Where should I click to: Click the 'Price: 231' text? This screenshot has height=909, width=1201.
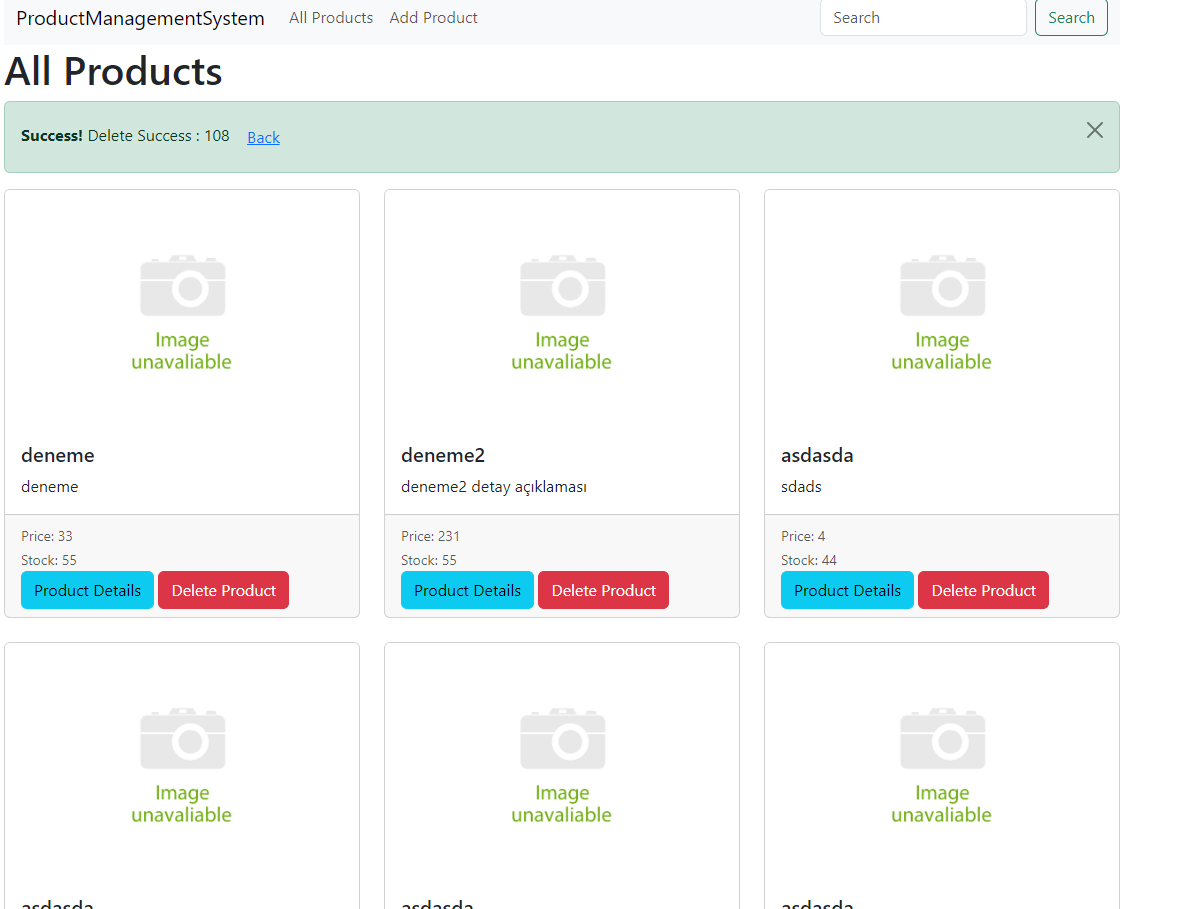click(x=431, y=536)
